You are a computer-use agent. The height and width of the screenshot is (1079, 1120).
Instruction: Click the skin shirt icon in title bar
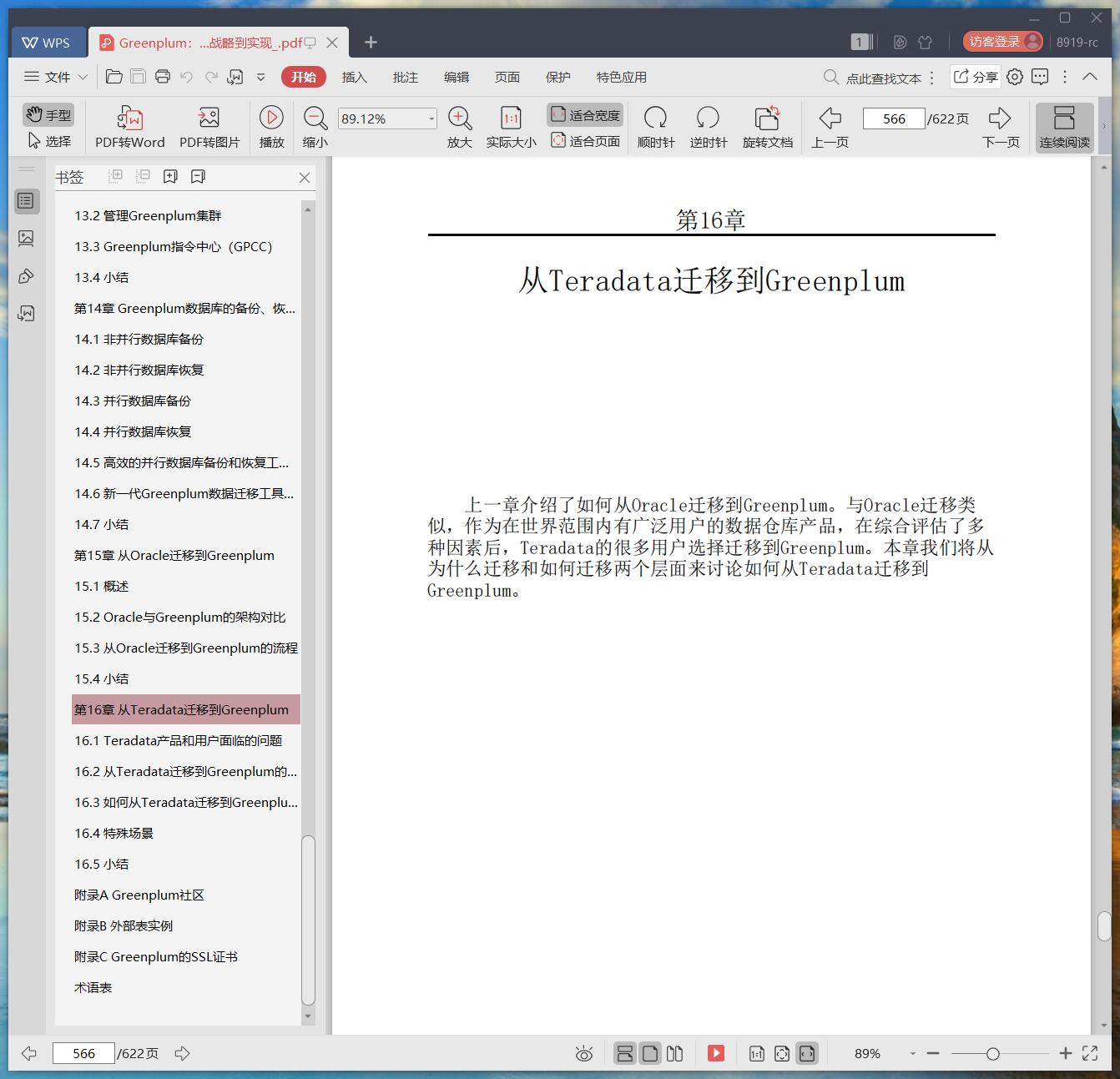click(925, 42)
